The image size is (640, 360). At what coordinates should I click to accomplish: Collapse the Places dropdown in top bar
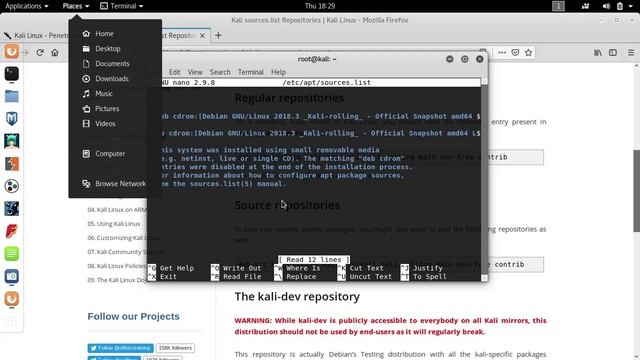pyautogui.click(x=76, y=6)
